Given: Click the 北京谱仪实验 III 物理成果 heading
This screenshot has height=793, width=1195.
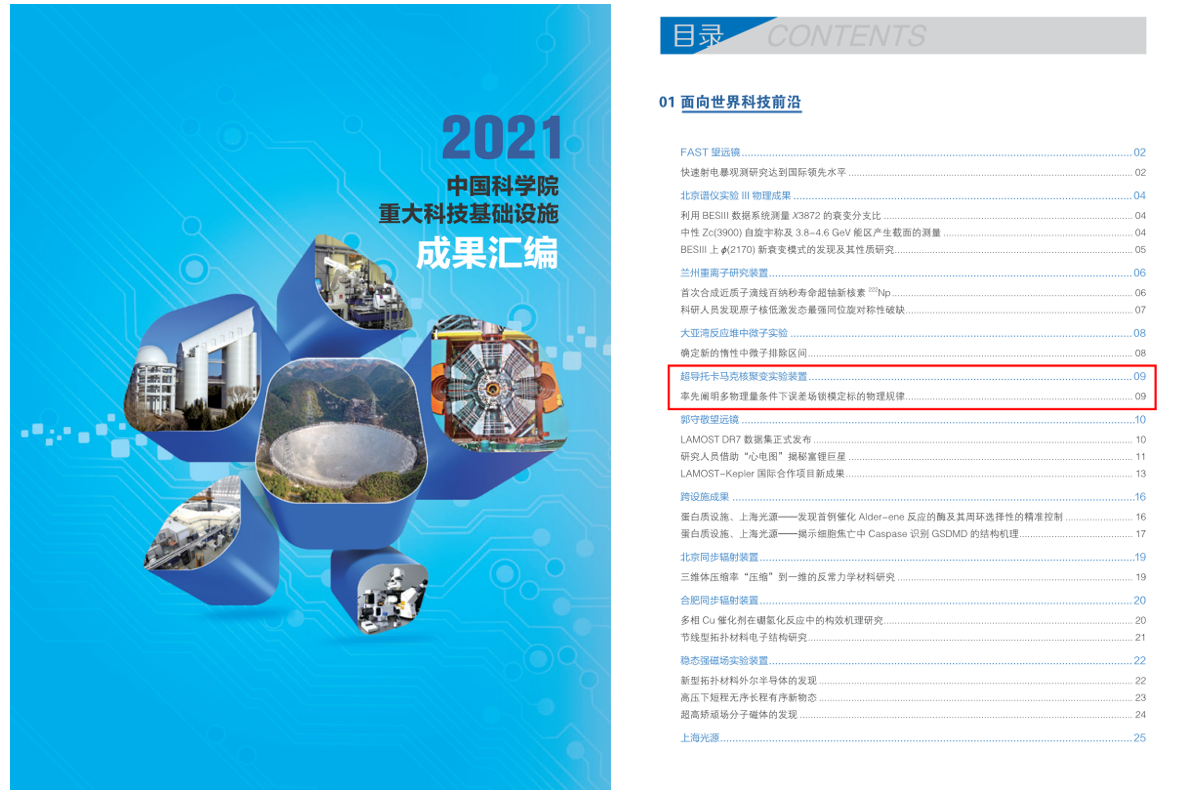Looking at the screenshot, I should tap(735, 196).
